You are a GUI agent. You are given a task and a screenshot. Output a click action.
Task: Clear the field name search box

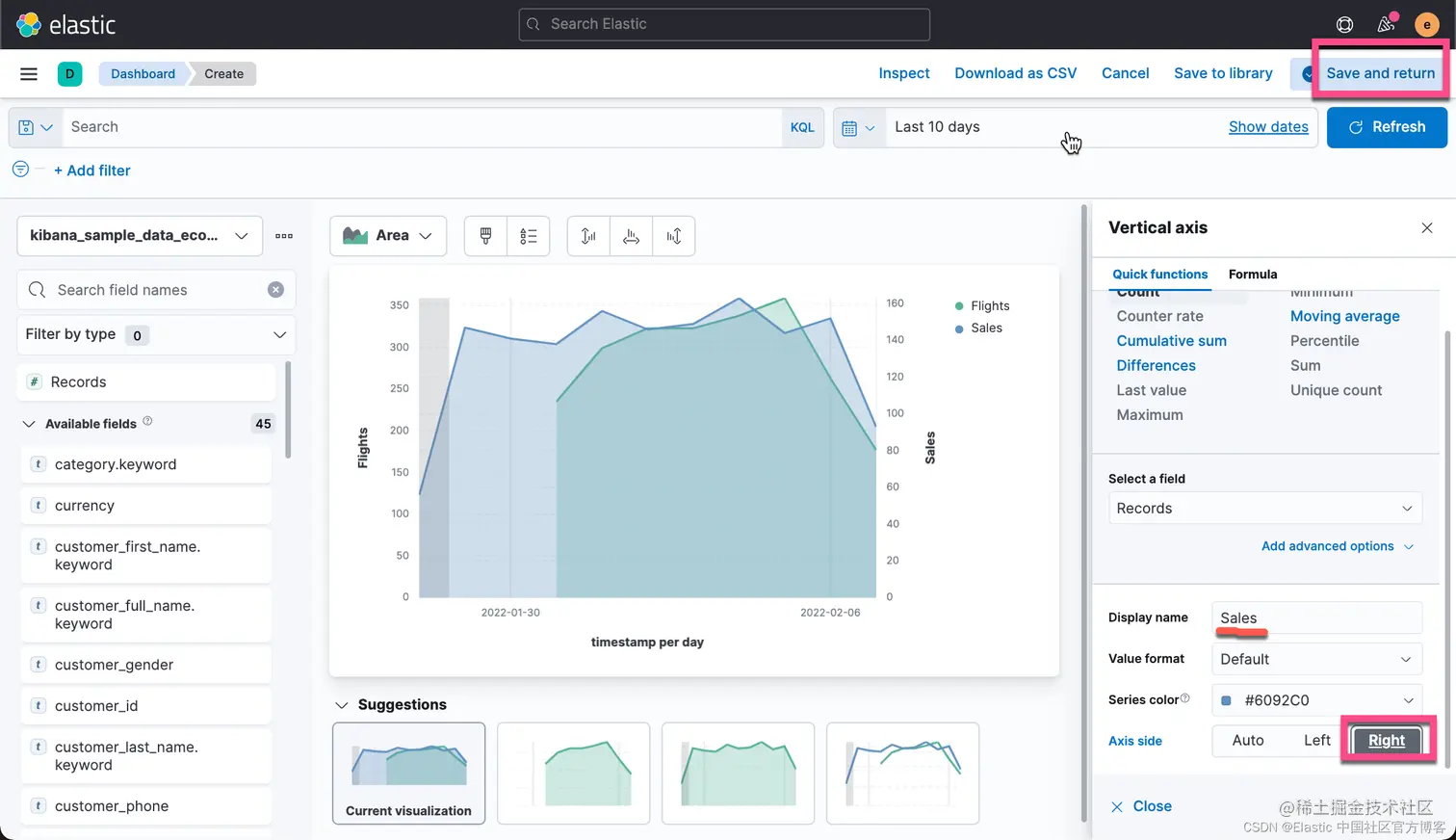(275, 290)
